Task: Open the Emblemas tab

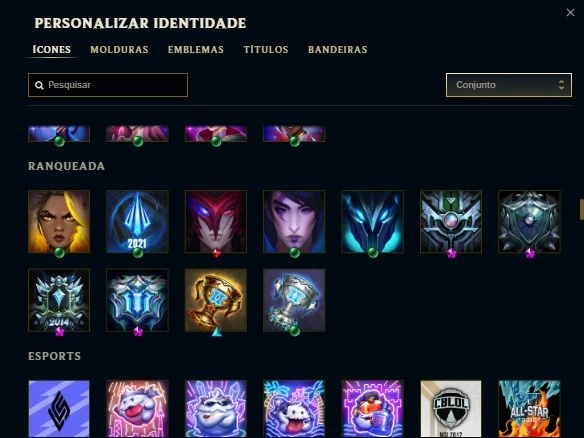Action: (x=196, y=50)
